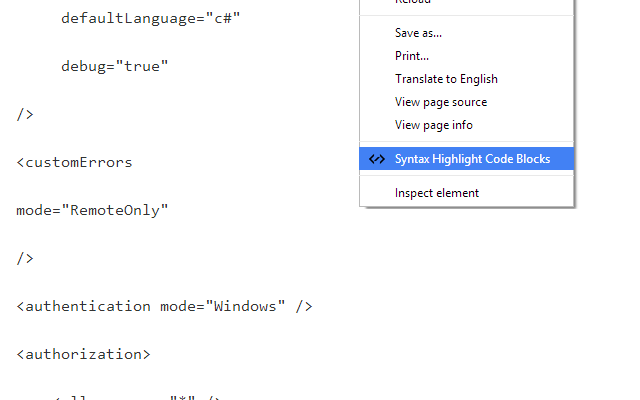Click the <authentication mode="Windows" /> line
This screenshot has height=400, width=640.
pos(164,307)
